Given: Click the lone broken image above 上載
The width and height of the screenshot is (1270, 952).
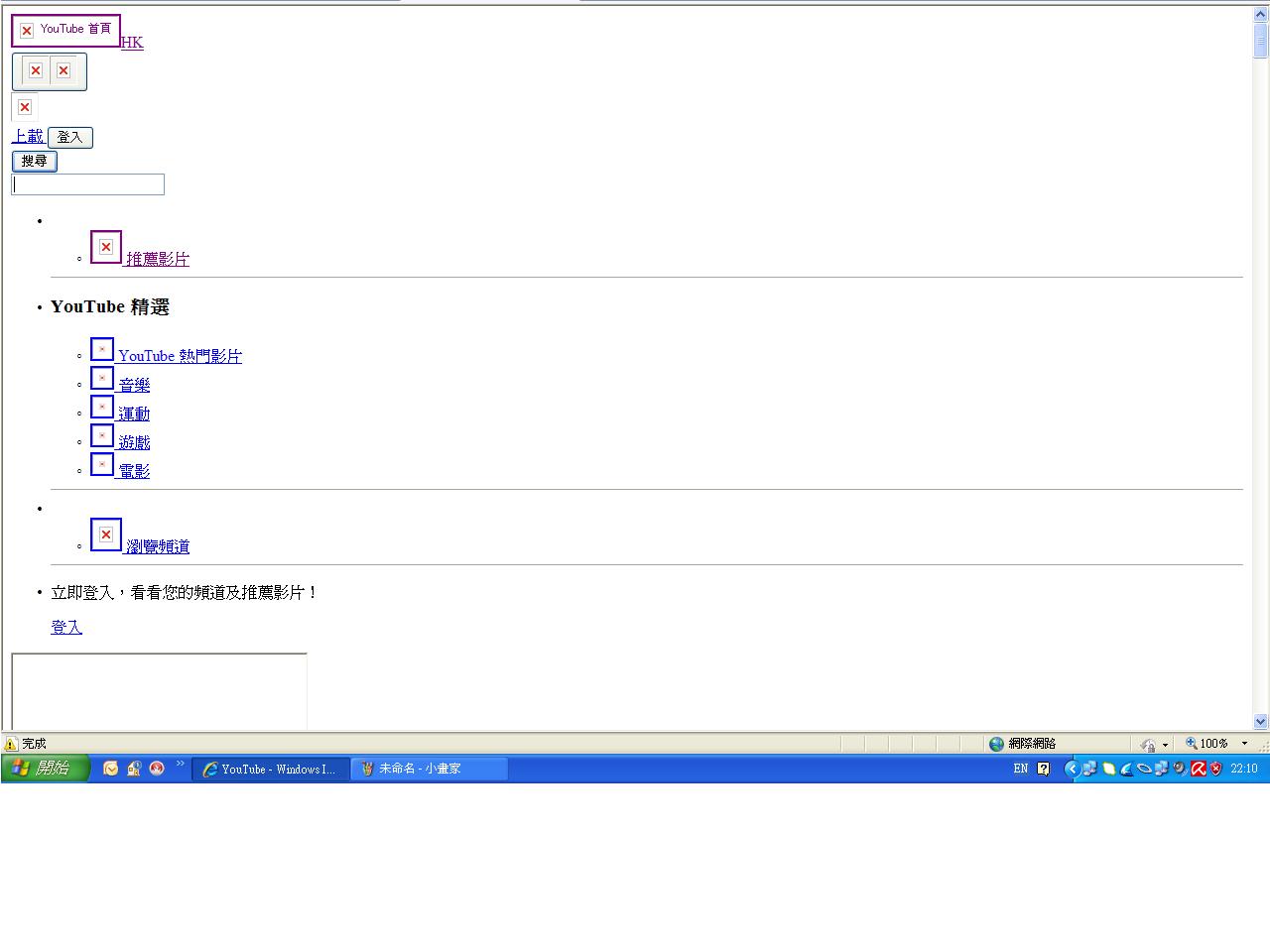Looking at the screenshot, I should (x=25, y=107).
